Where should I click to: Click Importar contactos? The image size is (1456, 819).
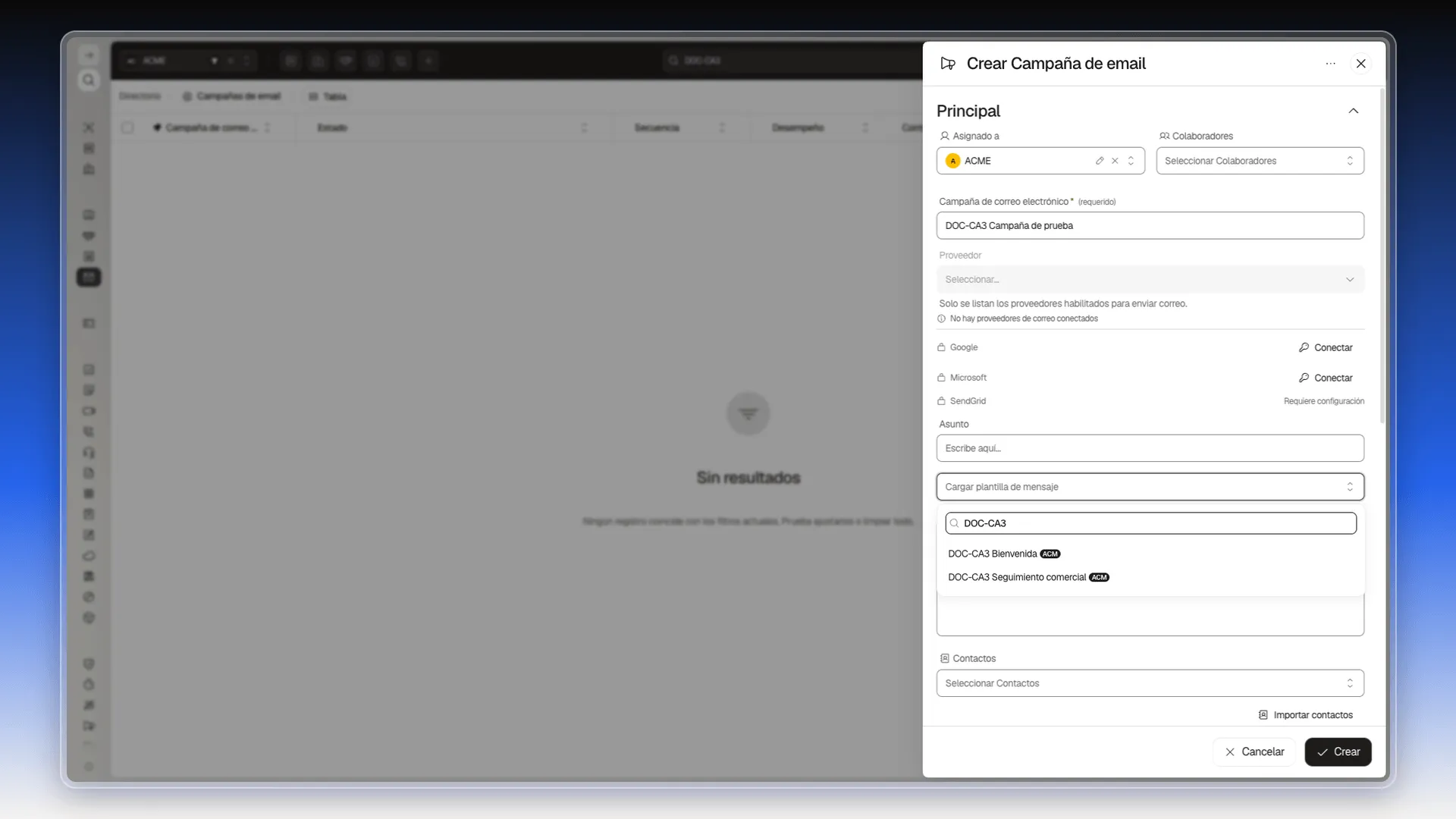coord(1305,715)
